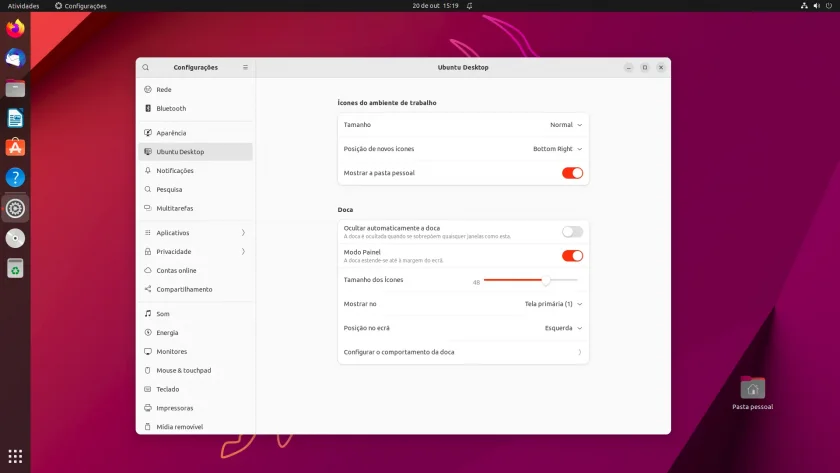Open Aparência settings panel
This screenshot has width=840, height=473.
click(x=196, y=133)
